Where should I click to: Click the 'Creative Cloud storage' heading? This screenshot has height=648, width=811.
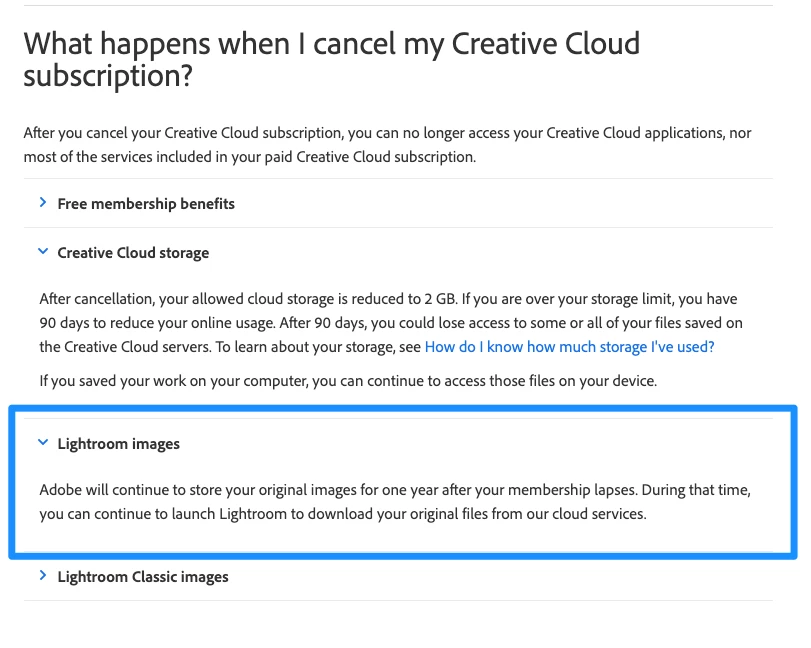(x=133, y=253)
